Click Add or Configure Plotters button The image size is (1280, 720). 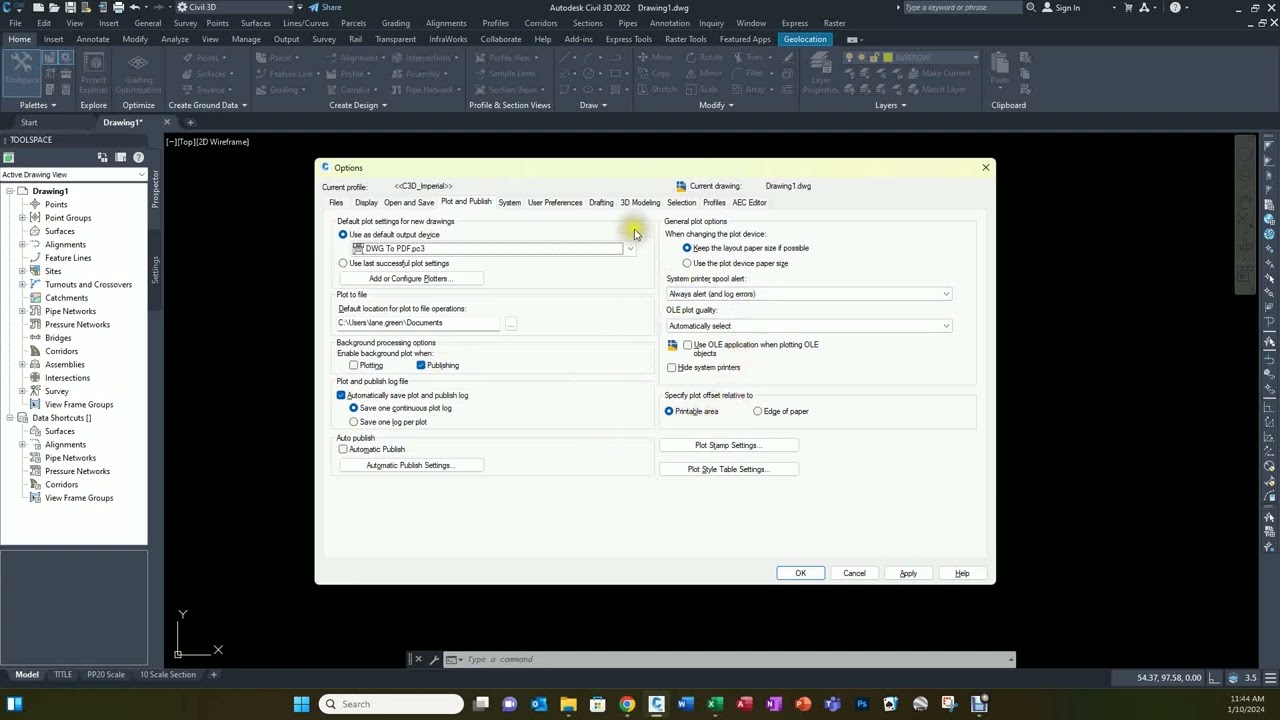pos(409,279)
